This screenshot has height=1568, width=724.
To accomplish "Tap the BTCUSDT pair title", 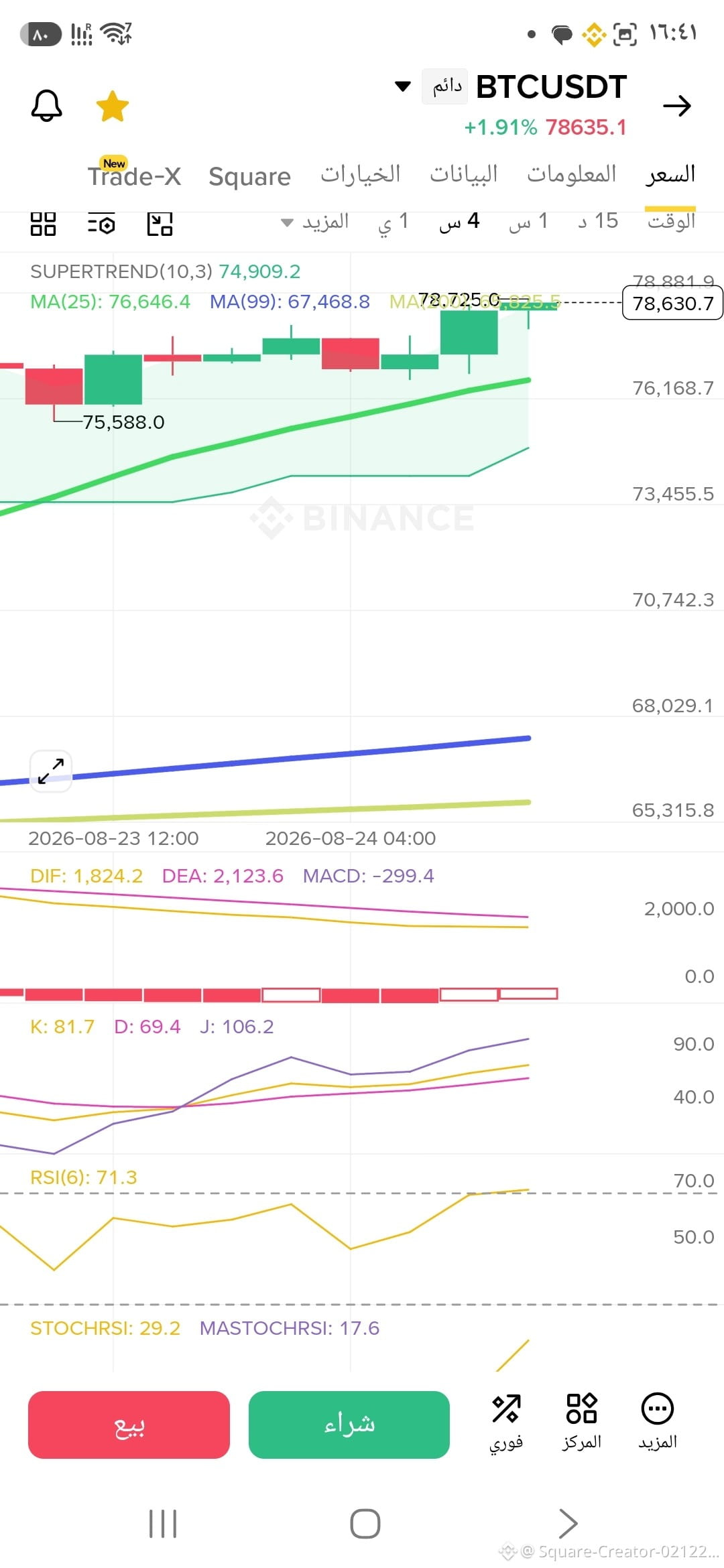I will tap(551, 87).
